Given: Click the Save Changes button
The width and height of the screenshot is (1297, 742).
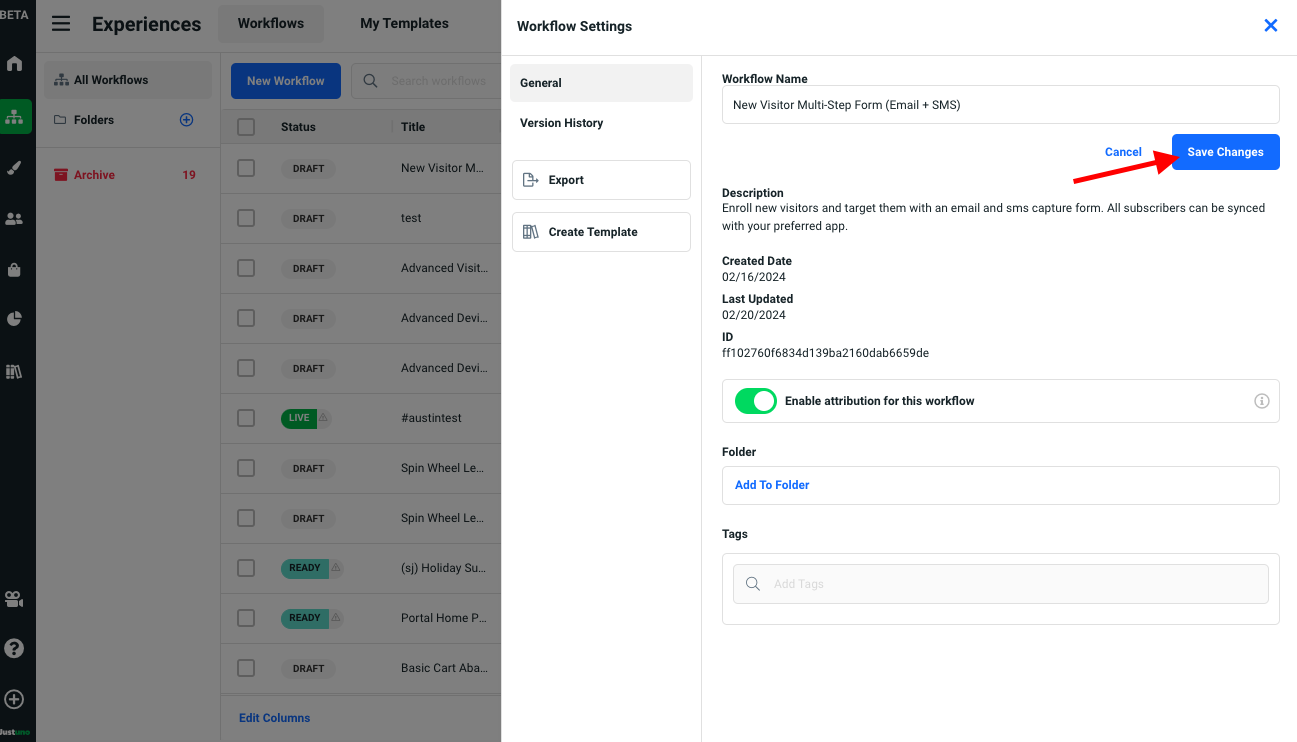Looking at the screenshot, I should pos(1225,152).
